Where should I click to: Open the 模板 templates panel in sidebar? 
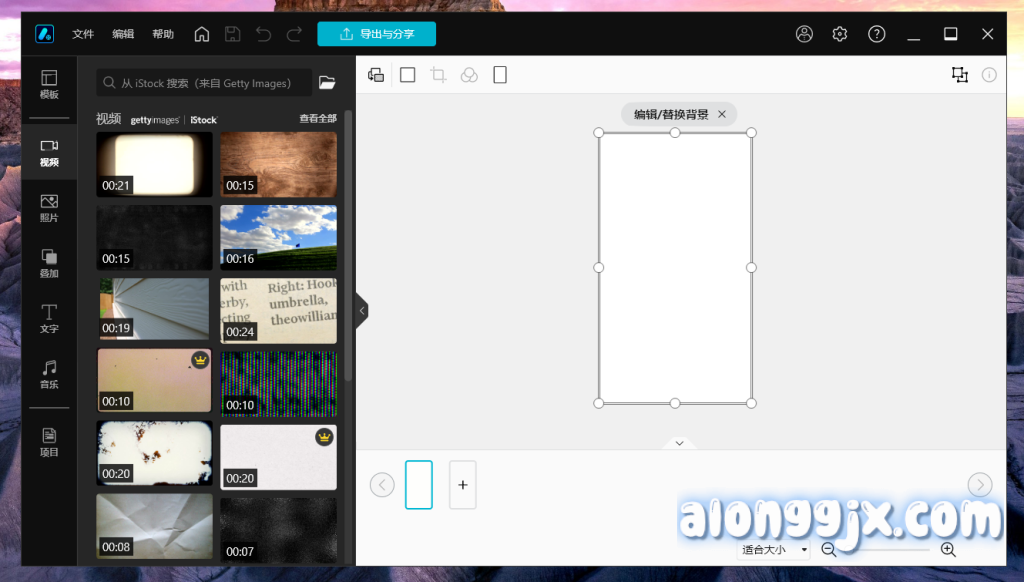pos(49,84)
